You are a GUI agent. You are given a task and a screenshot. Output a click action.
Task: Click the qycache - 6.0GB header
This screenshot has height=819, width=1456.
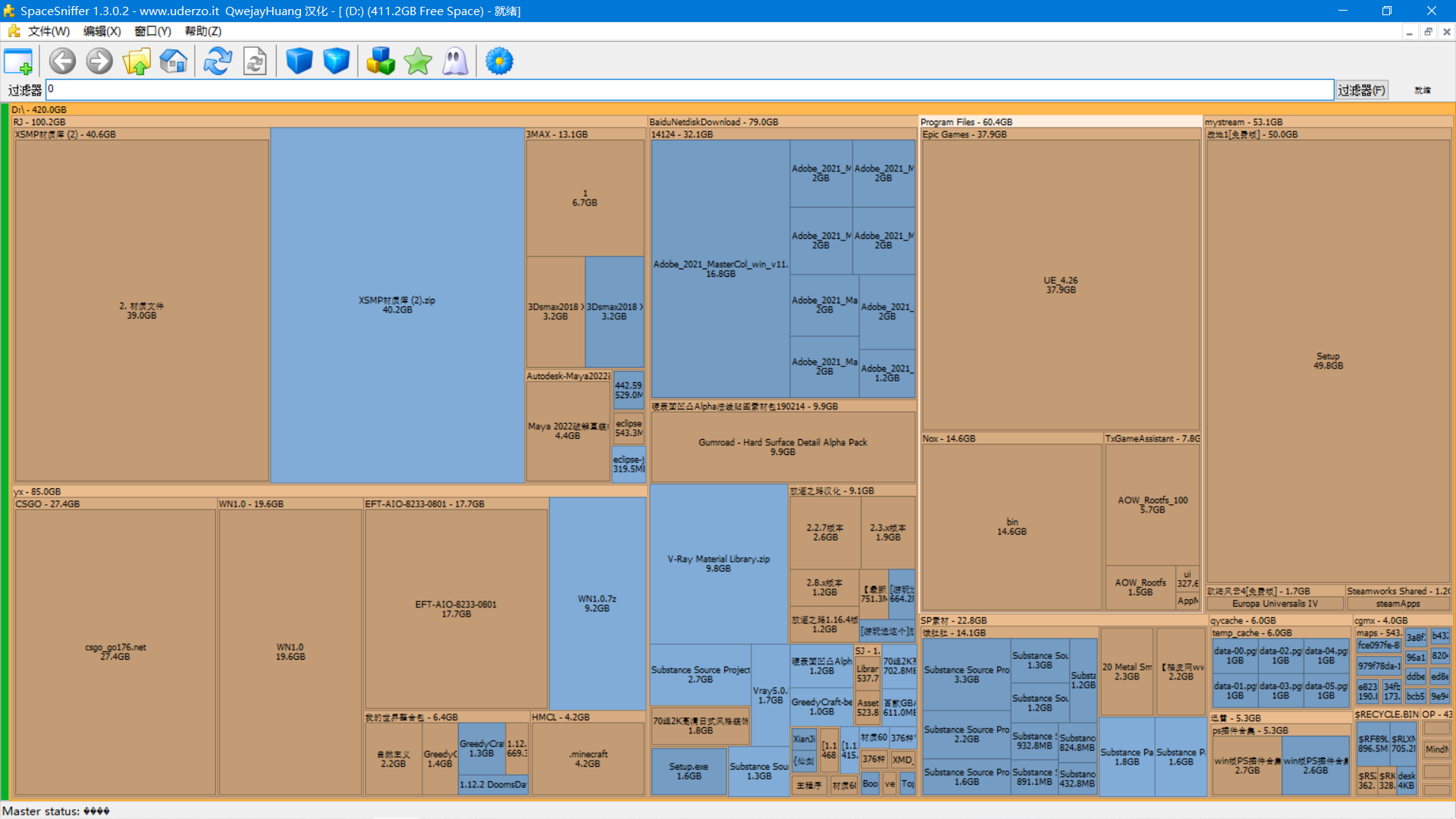point(1280,620)
